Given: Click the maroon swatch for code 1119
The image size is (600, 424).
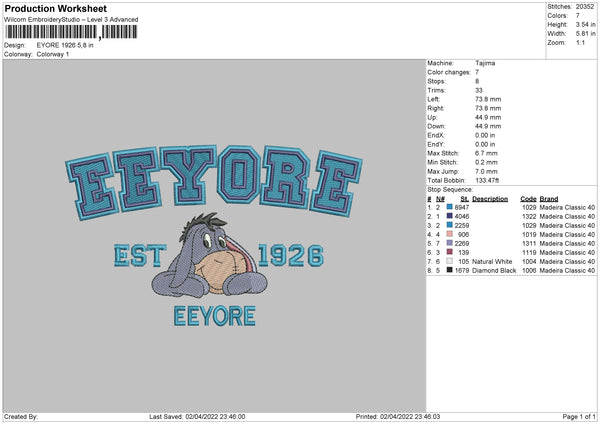Looking at the screenshot, I should (450, 252).
